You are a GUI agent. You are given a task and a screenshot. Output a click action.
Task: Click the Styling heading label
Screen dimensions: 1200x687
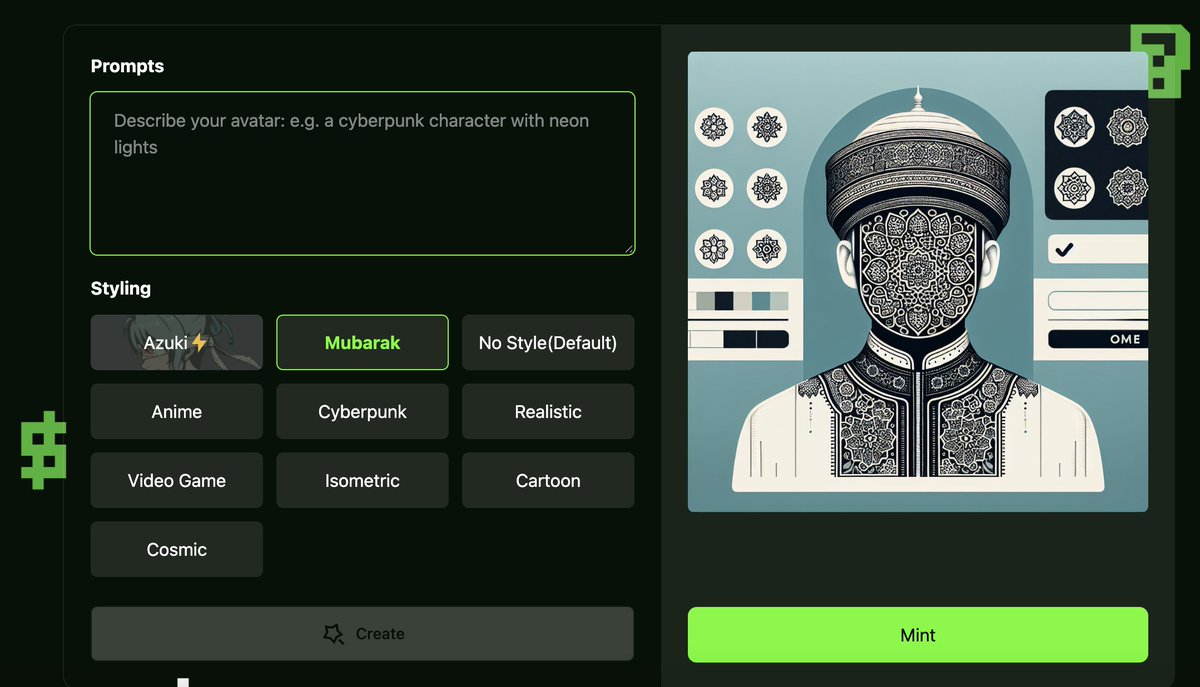tap(121, 288)
